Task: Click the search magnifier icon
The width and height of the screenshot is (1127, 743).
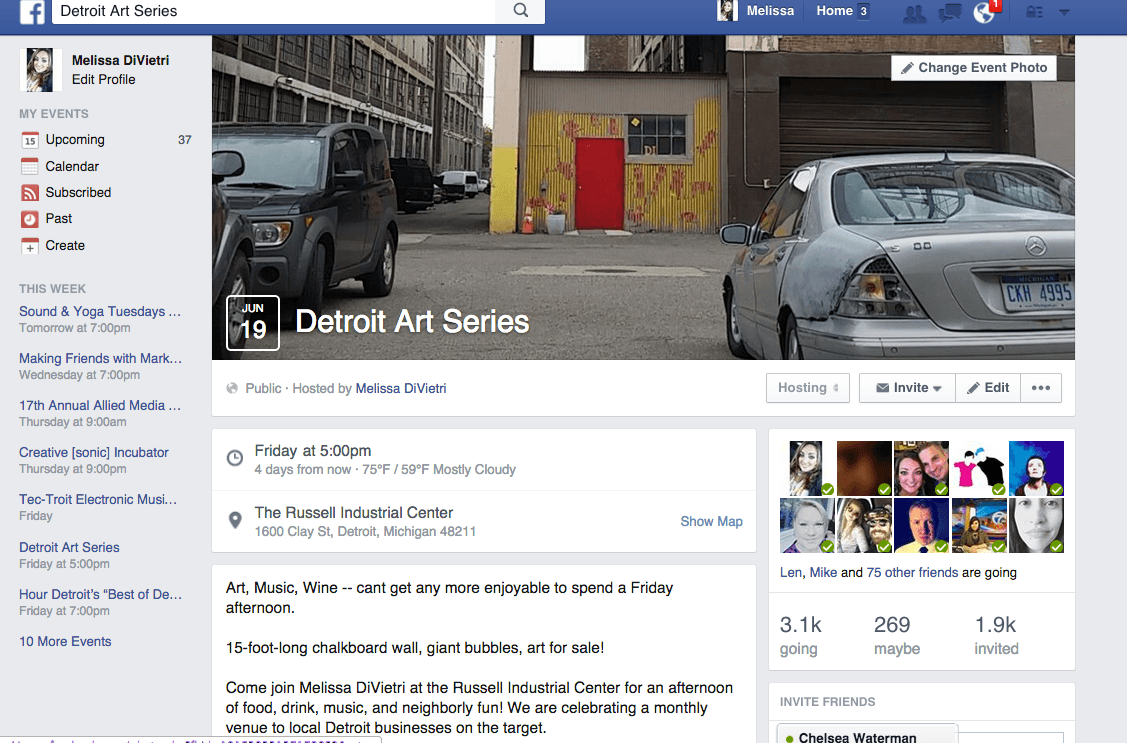Action: tap(521, 11)
